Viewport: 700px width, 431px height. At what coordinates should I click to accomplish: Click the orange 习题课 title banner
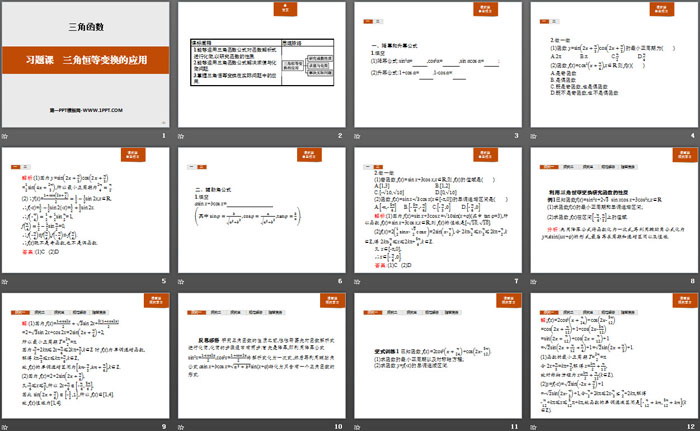pos(86,58)
